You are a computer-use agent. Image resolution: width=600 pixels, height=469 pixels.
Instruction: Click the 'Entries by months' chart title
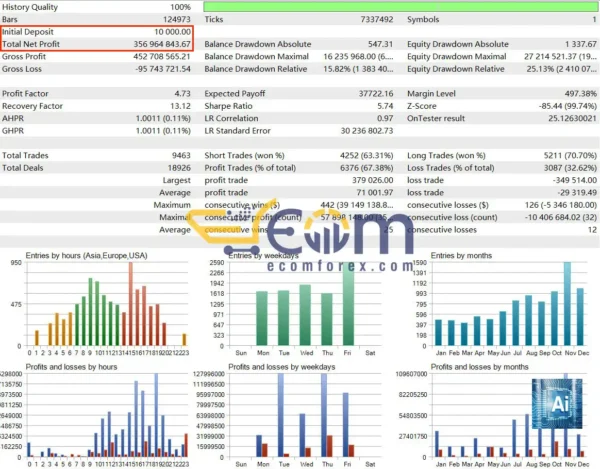click(461, 256)
